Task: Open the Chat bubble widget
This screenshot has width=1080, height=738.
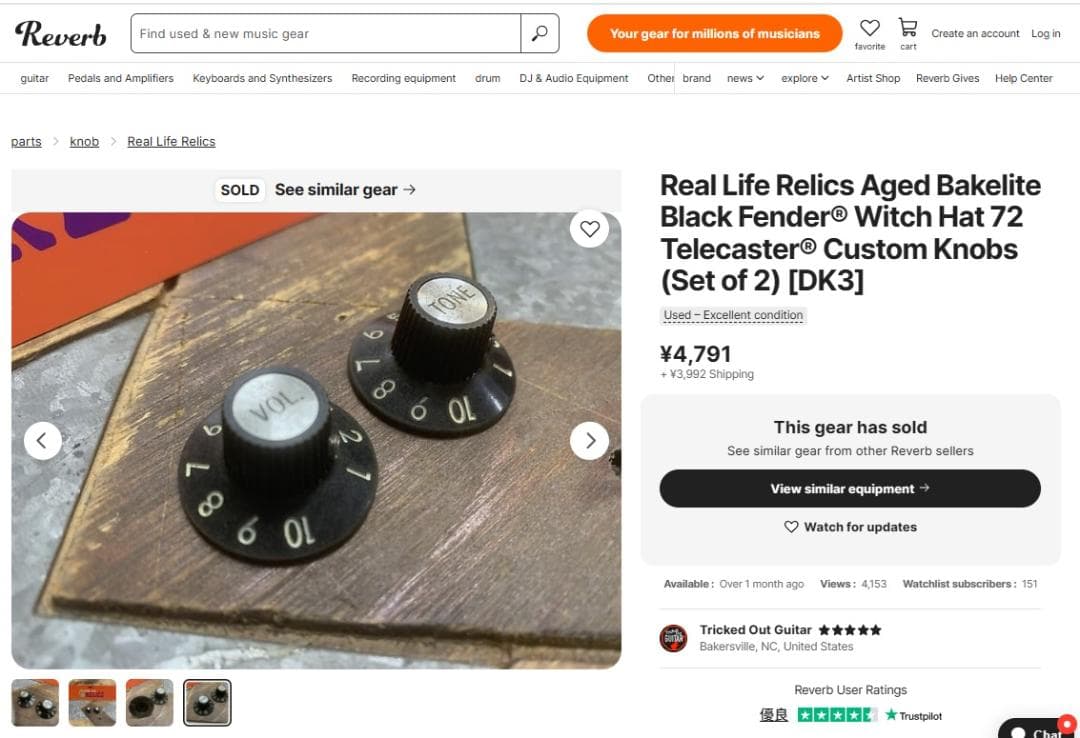Action: [x=1038, y=731]
